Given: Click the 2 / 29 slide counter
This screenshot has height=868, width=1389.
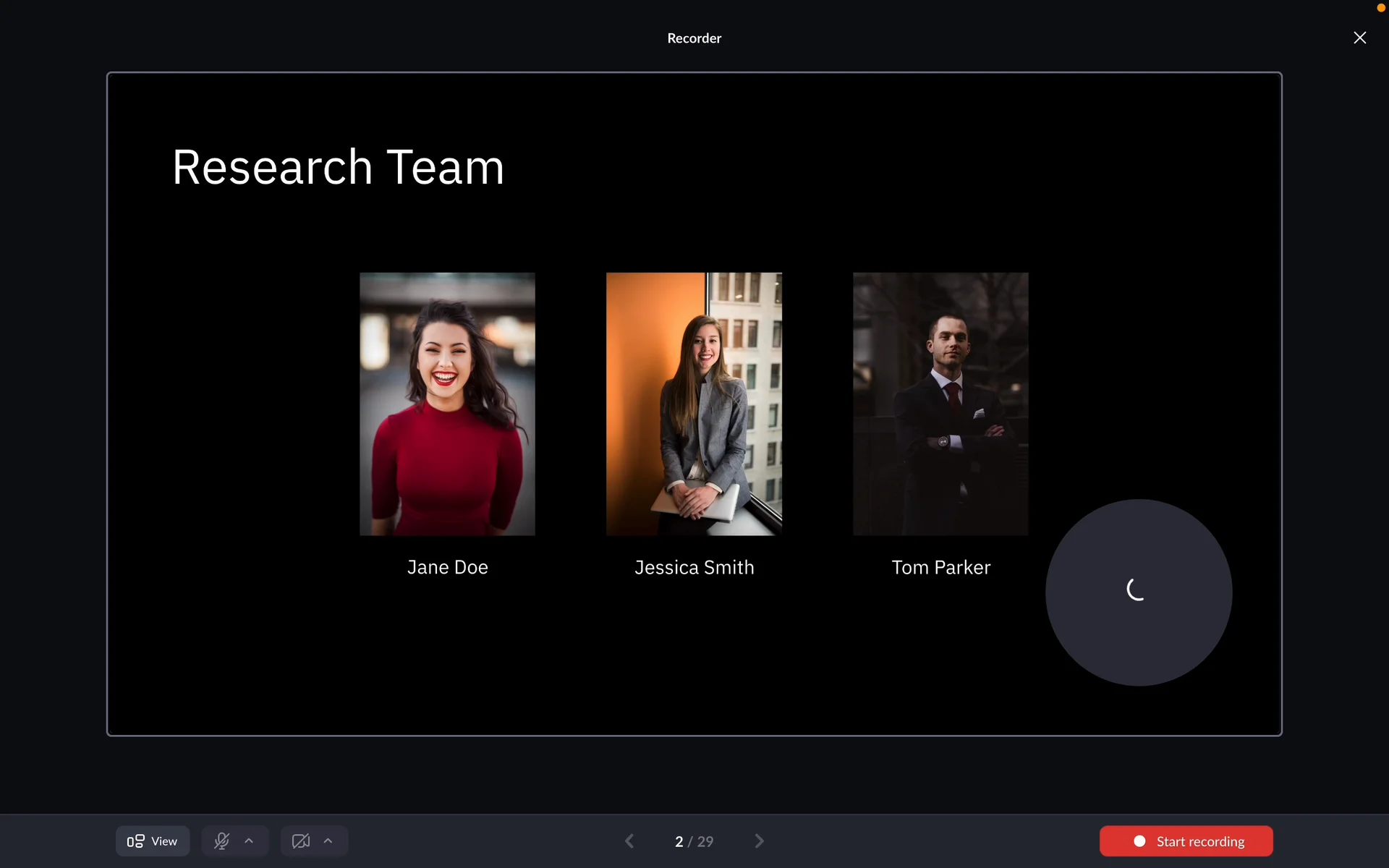Looking at the screenshot, I should (694, 841).
